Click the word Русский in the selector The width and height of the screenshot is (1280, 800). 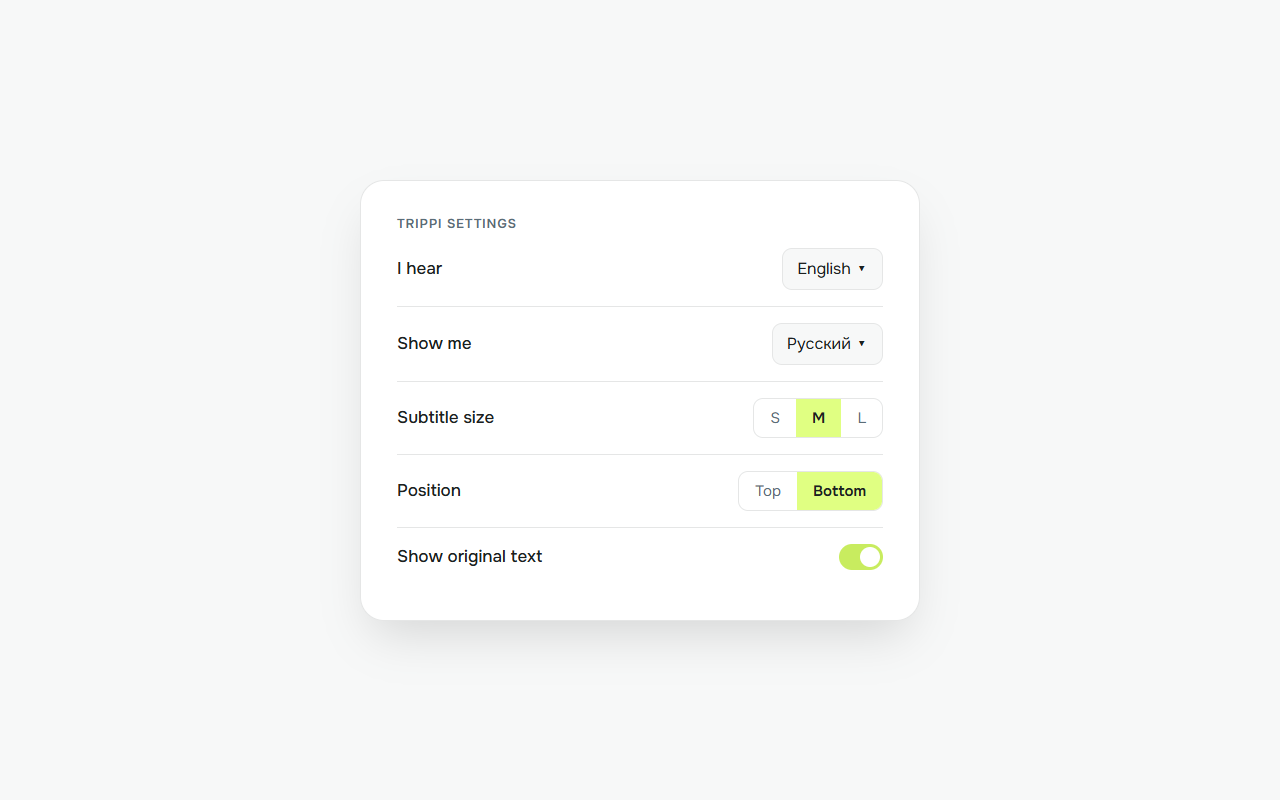(x=819, y=344)
